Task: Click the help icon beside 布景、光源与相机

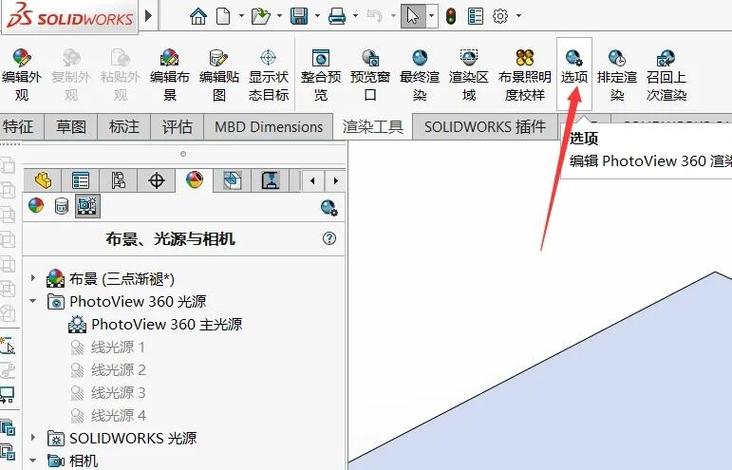Action: pyautogui.click(x=329, y=239)
